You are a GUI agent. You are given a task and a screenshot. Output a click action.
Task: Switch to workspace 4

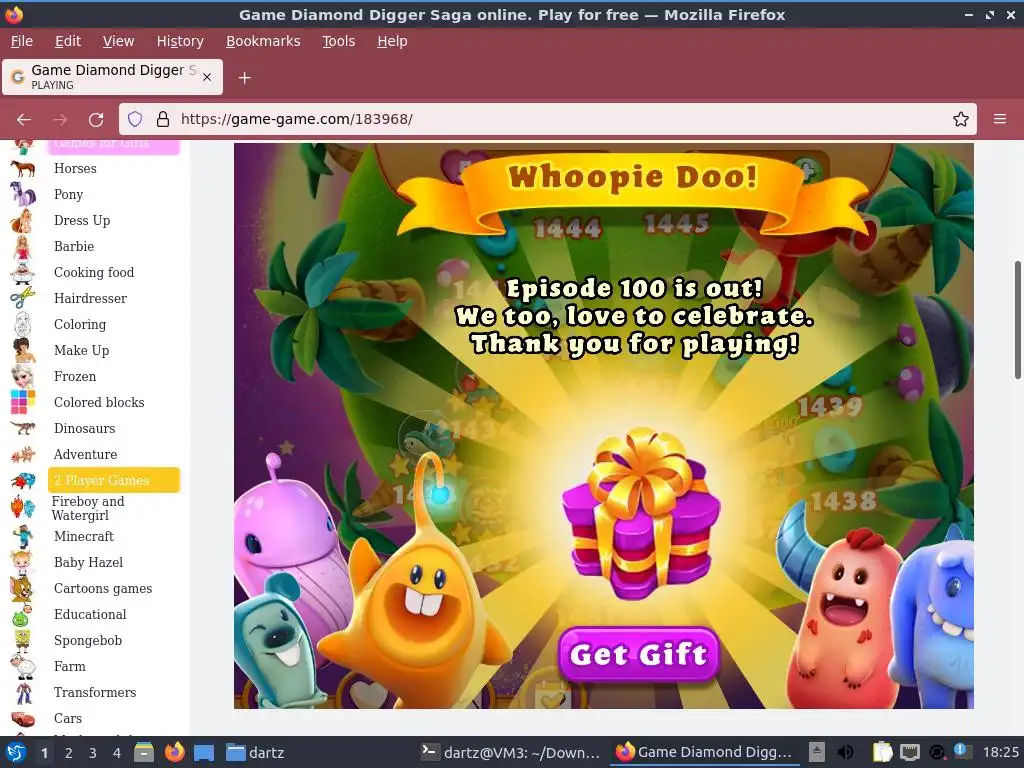coord(117,753)
